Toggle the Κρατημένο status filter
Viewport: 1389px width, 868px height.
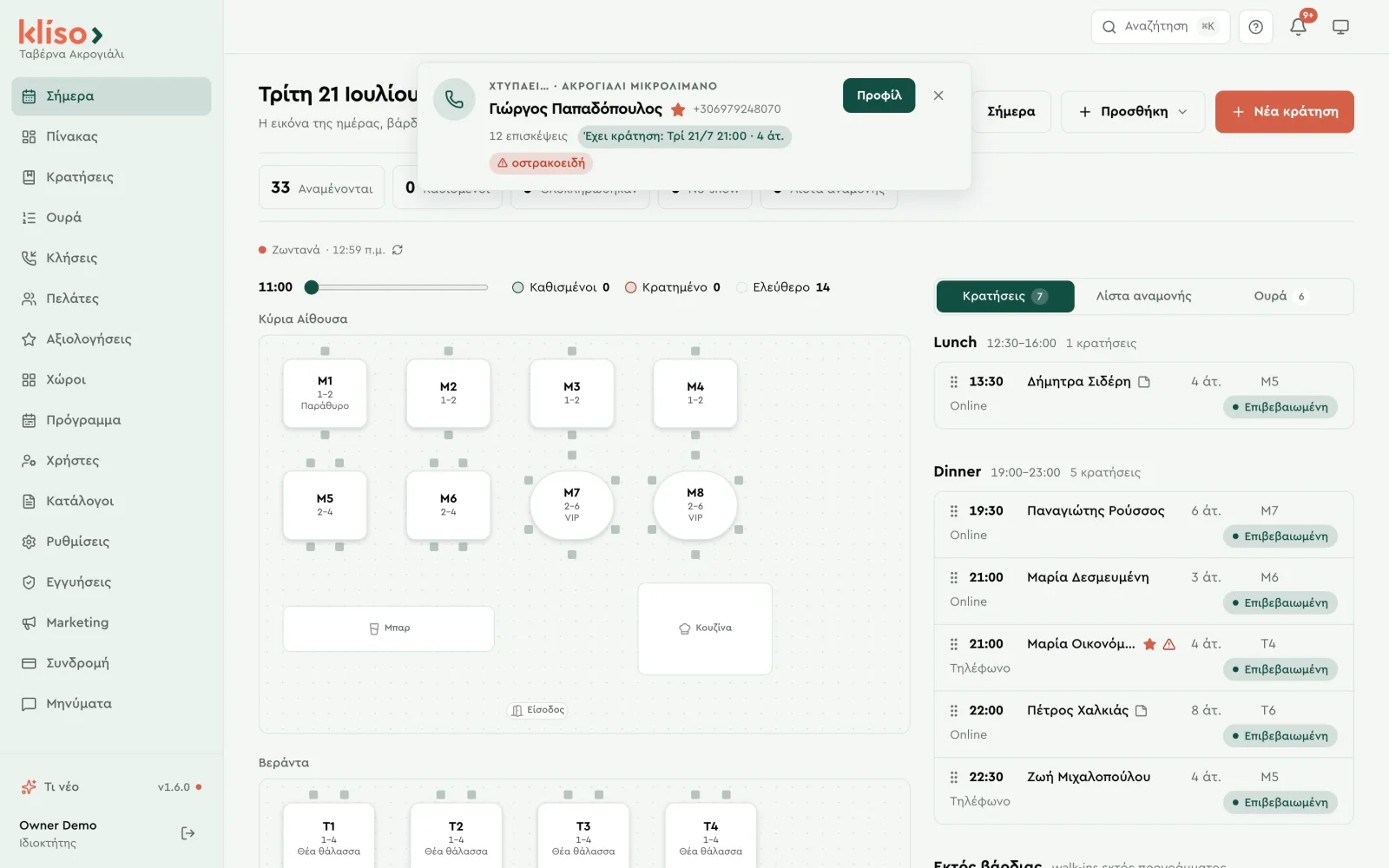(673, 287)
